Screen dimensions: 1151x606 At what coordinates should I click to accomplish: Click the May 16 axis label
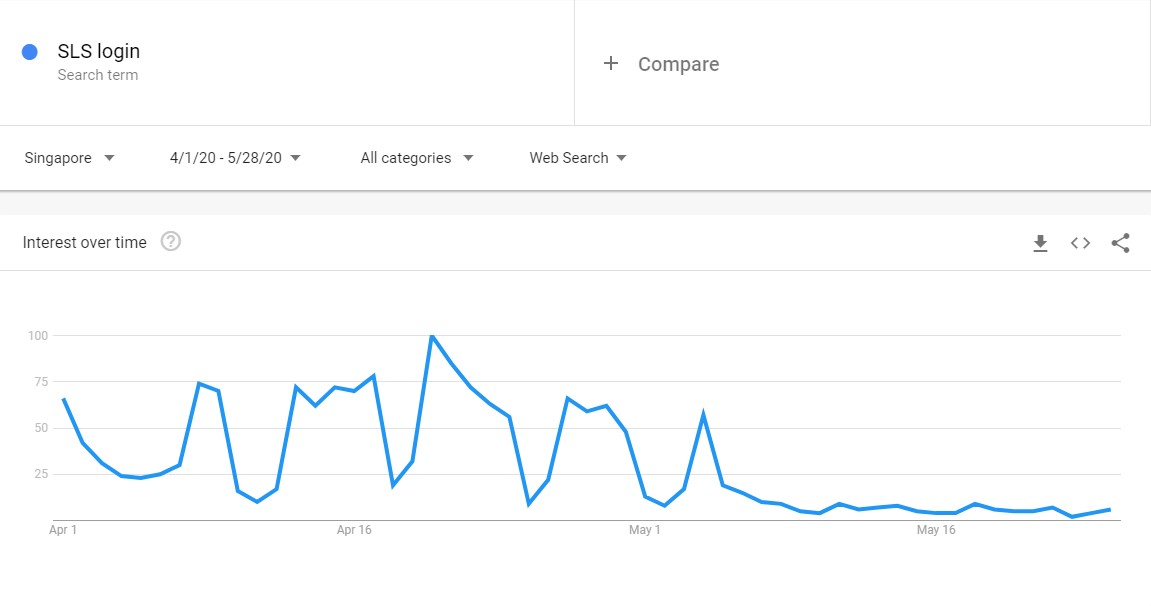tap(936, 530)
